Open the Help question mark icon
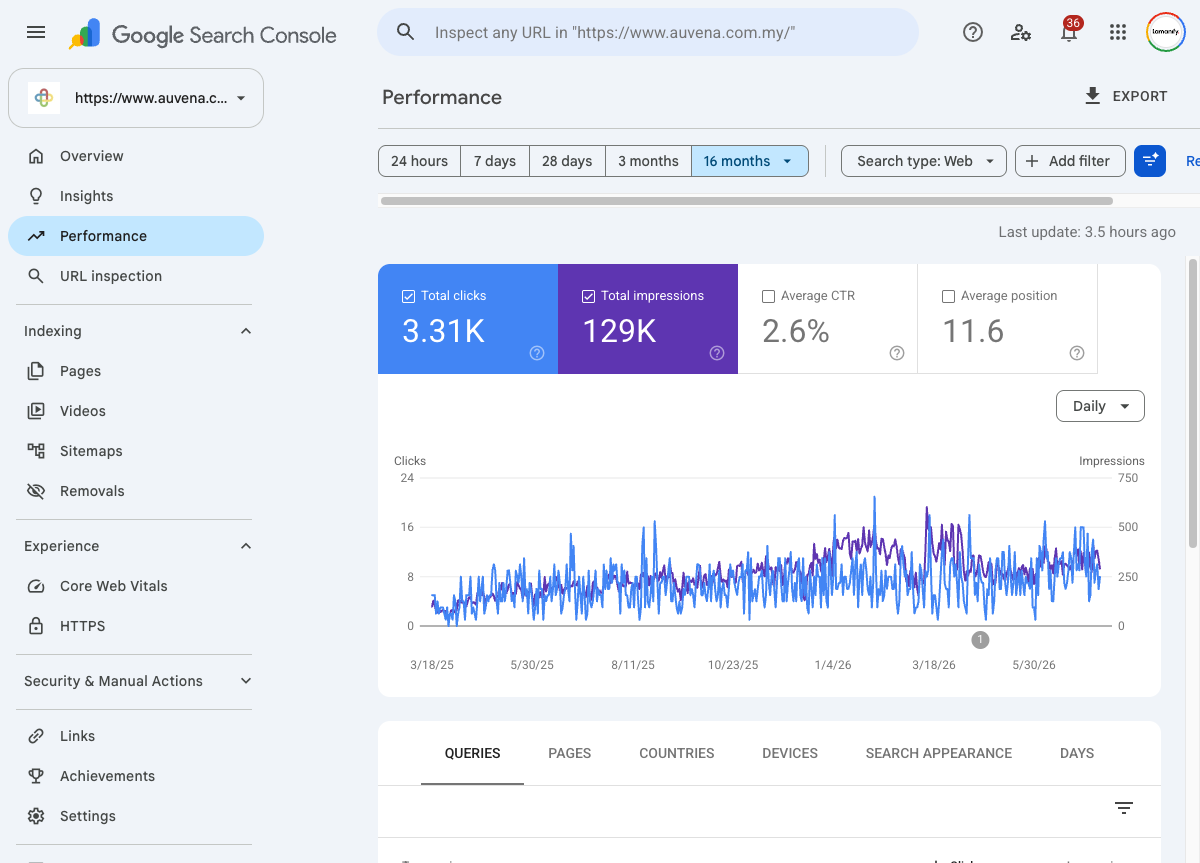Screen dimensions: 1200x863 point(973,32)
